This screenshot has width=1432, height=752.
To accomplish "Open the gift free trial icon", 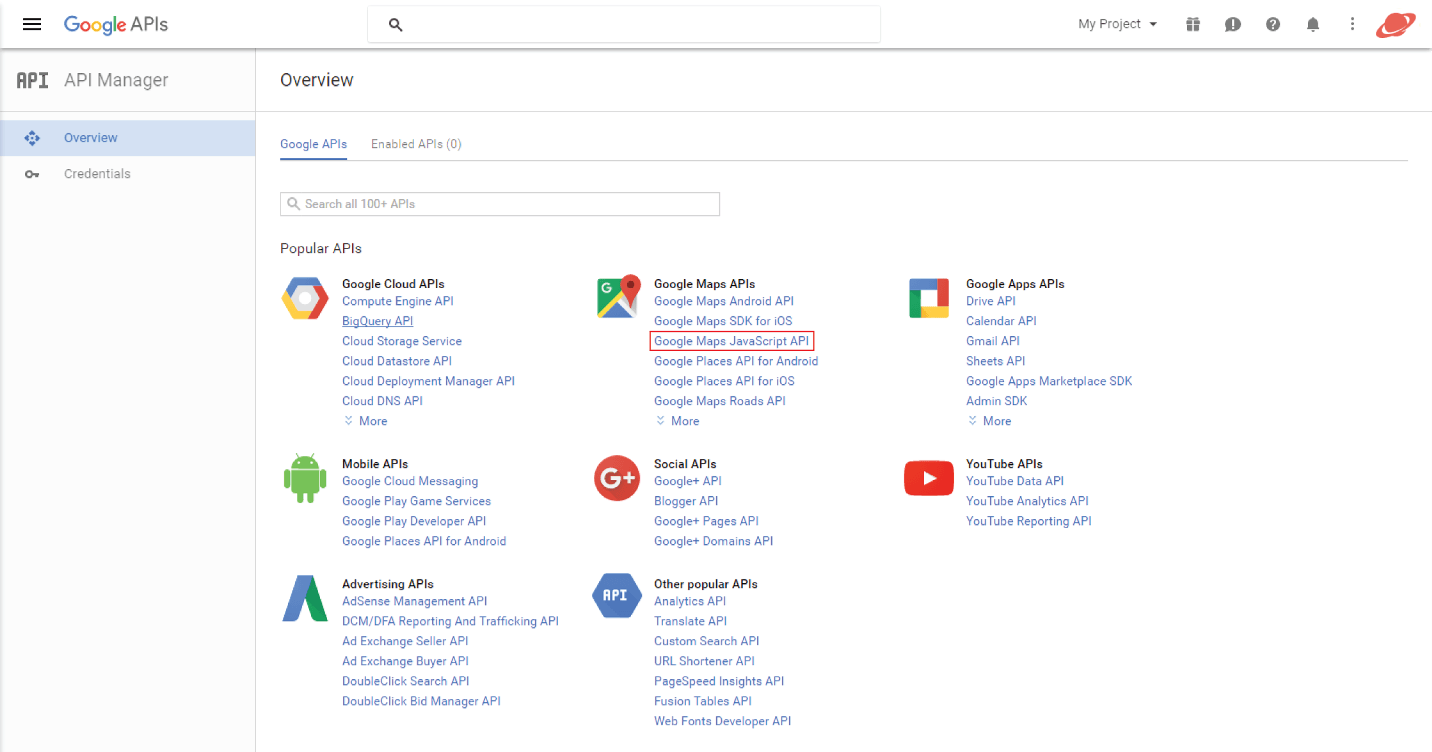I will (1193, 24).
